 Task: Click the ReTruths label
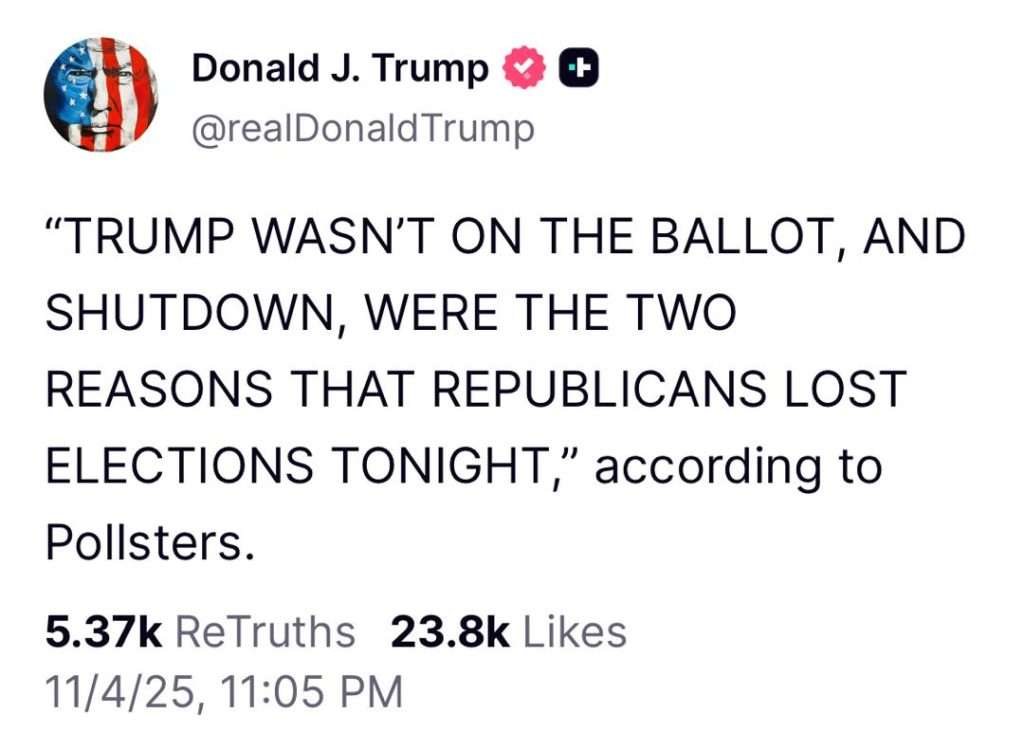264,632
